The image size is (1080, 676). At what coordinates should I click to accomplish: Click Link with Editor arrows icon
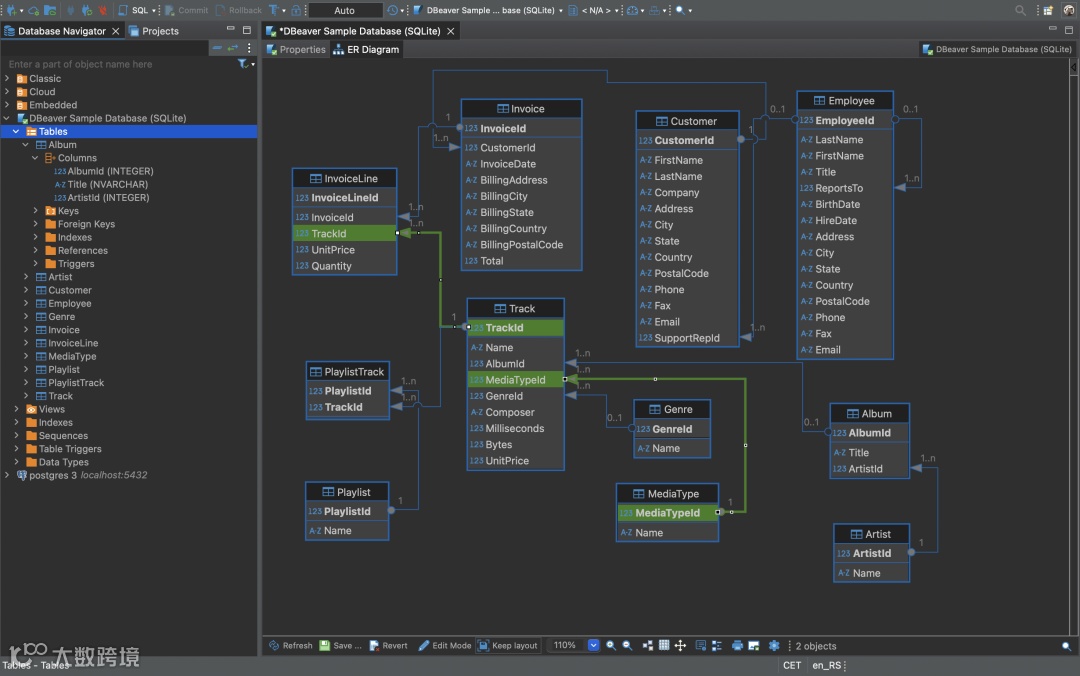(233, 48)
